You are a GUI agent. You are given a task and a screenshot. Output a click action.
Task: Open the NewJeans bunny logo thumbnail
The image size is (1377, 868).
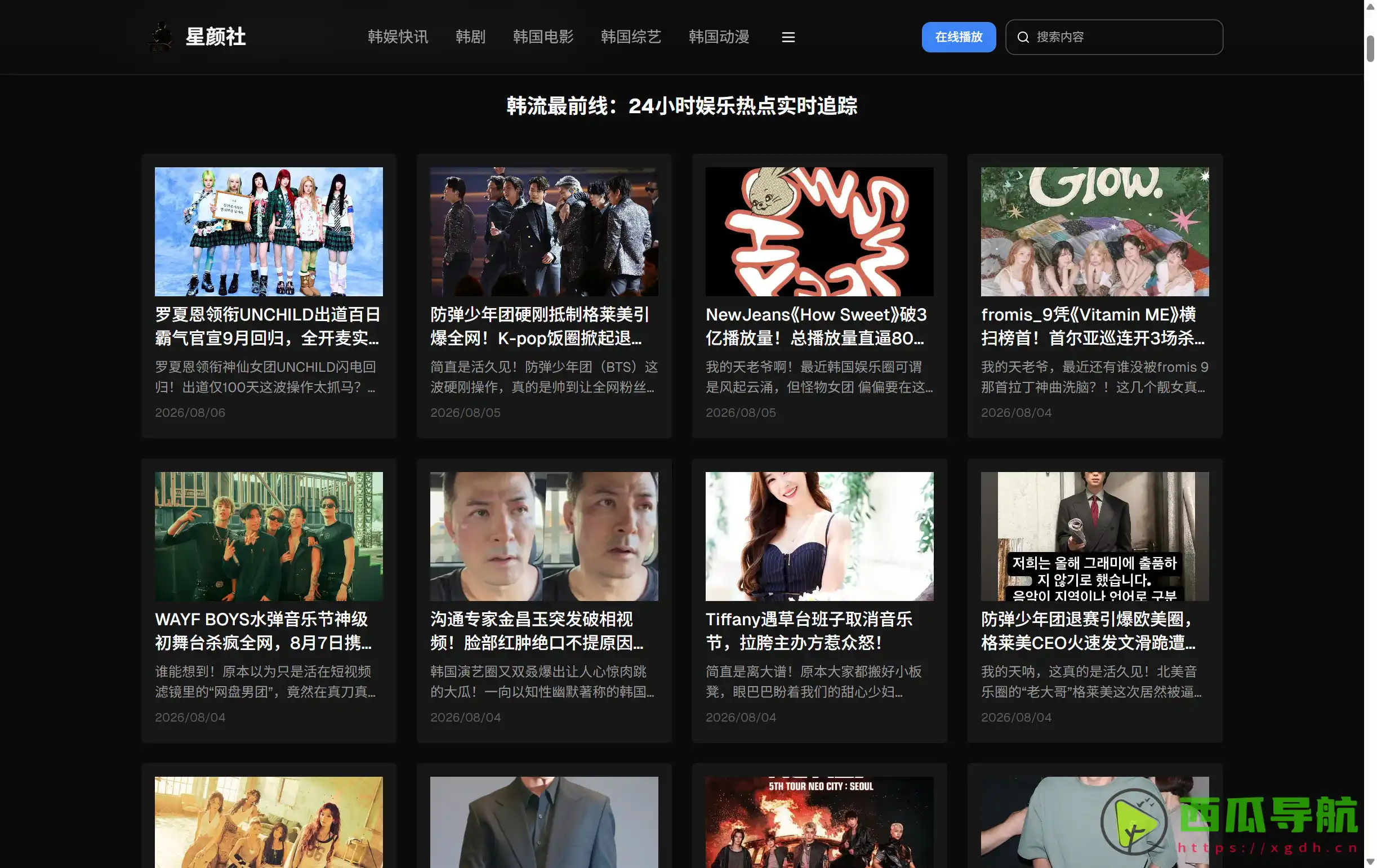[x=819, y=232]
